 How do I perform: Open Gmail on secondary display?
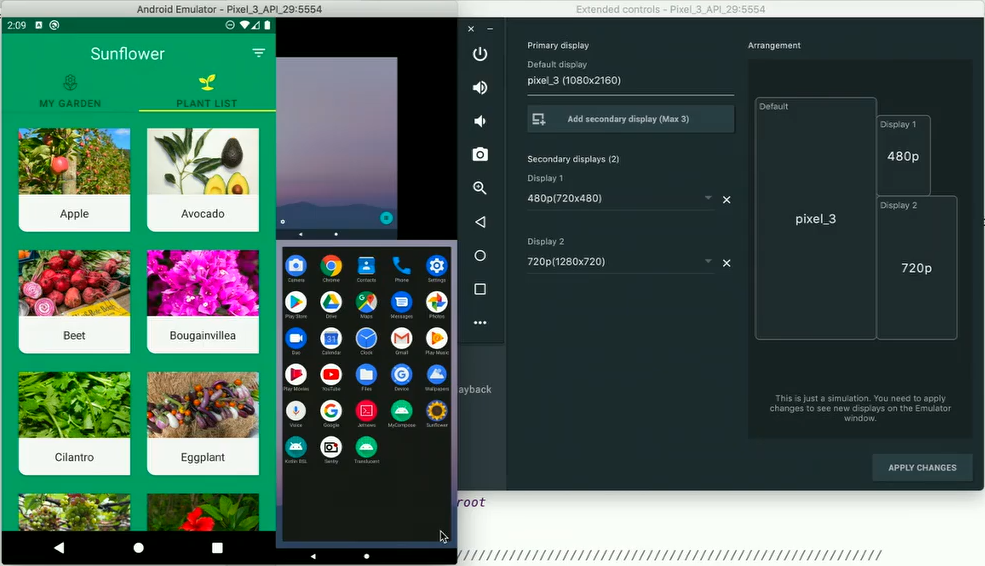(401, 341)
